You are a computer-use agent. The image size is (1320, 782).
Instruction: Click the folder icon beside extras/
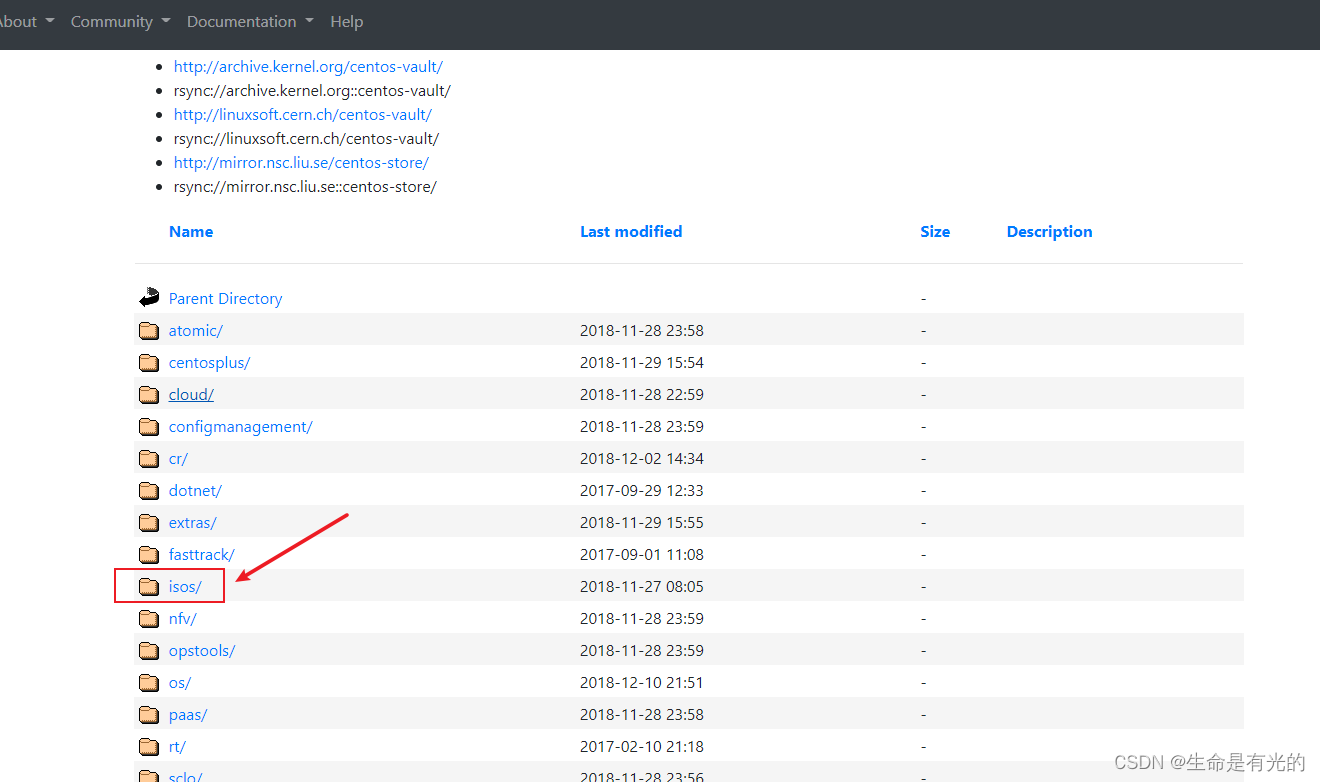pyautogui.click(x=149, y=522)
